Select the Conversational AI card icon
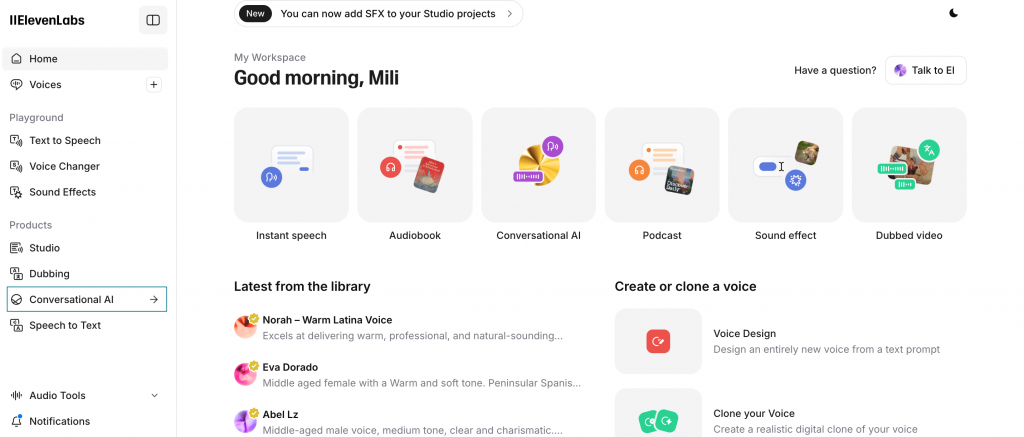Screen dimensions: 1024x437 coord(538,165)
